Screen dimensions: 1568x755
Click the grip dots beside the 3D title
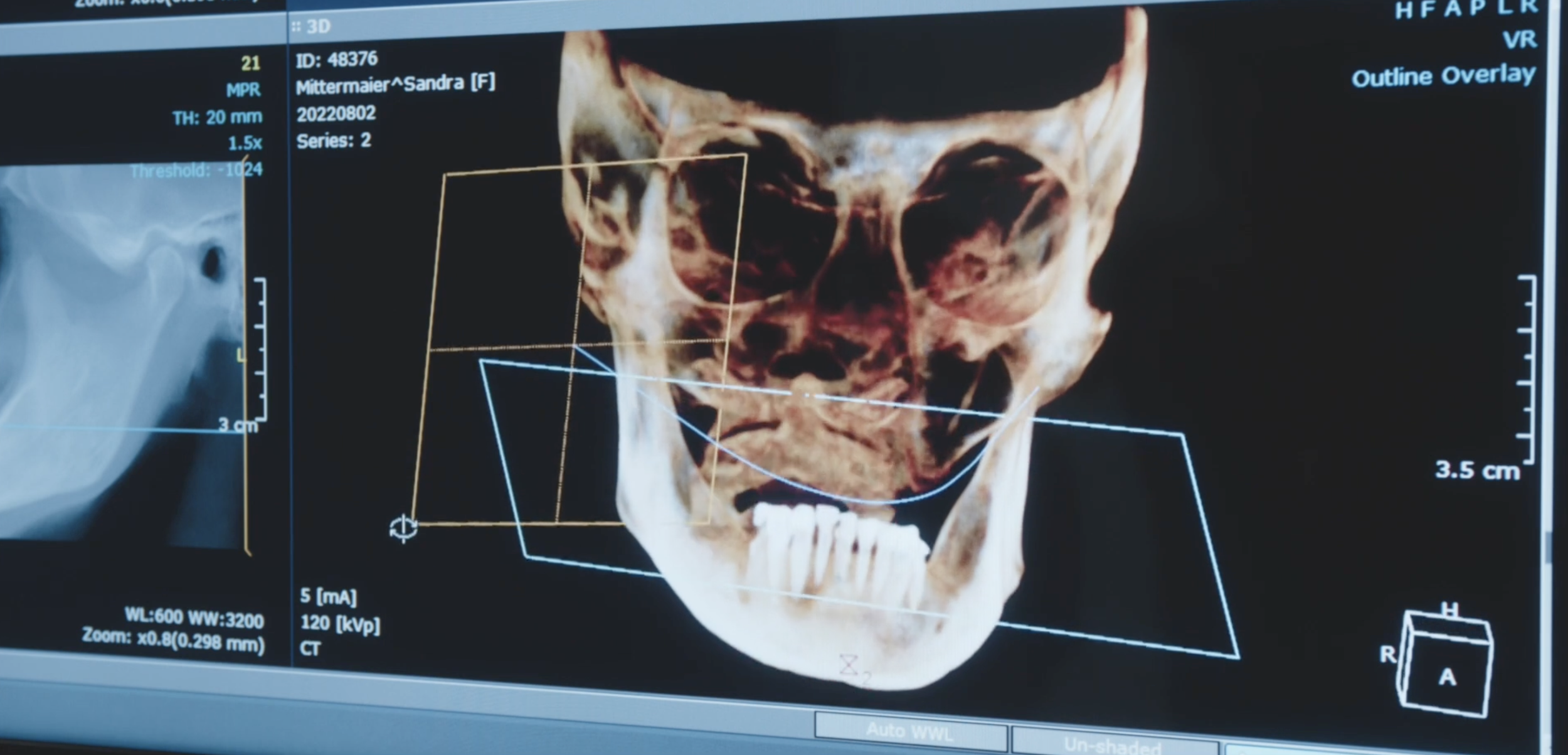[x=296, y=27]
